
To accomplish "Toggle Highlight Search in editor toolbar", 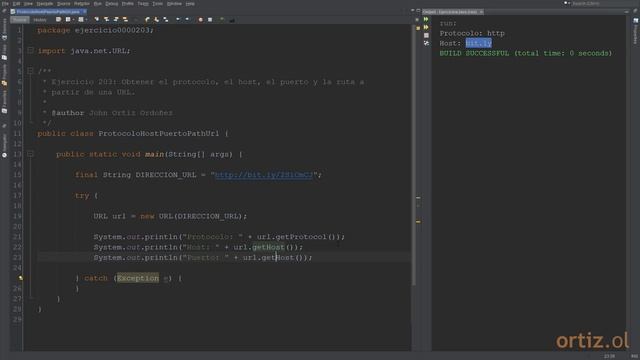I will pyautogui.click(x=125, y=20).
